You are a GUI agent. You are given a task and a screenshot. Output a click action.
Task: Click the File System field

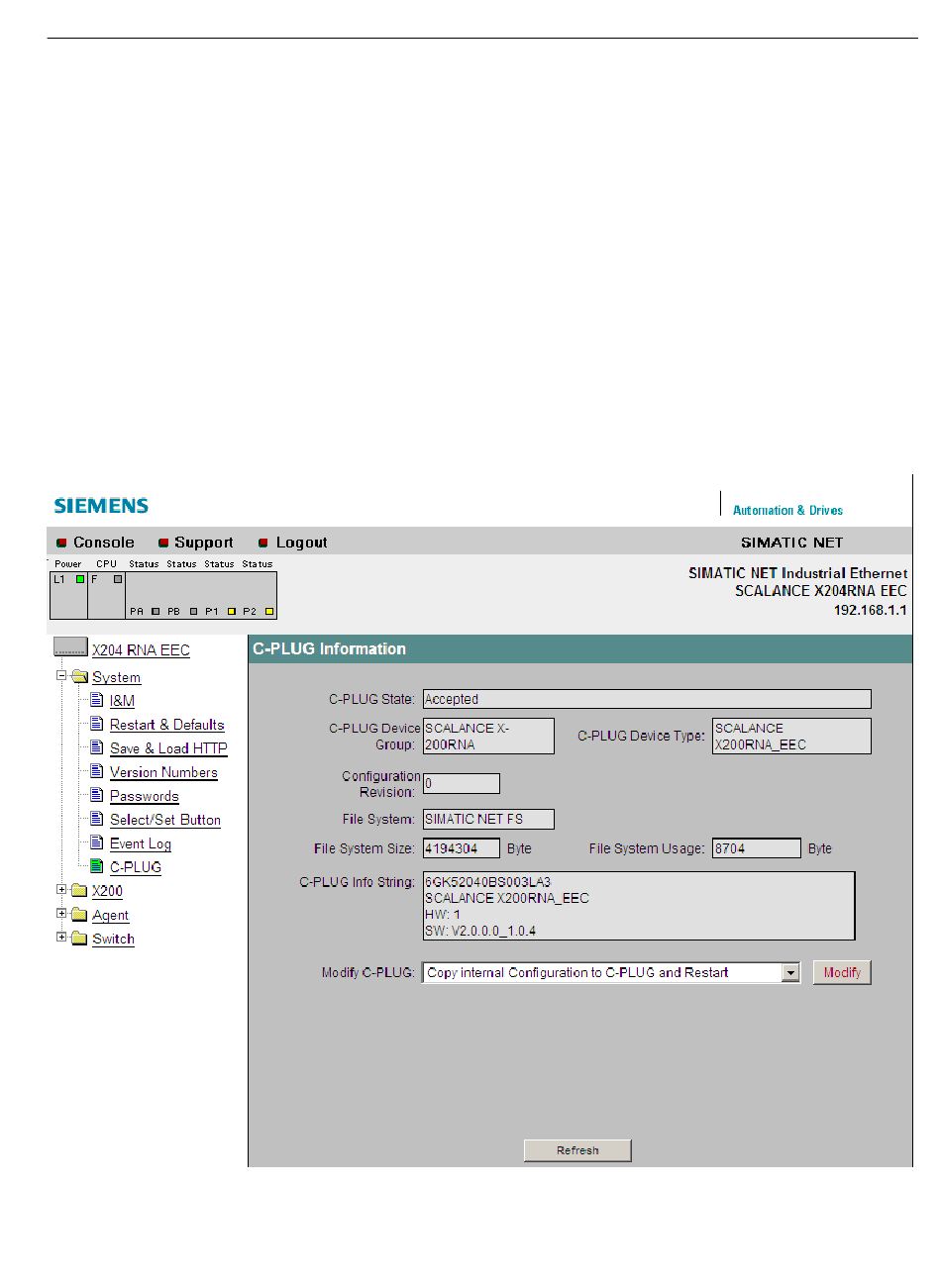pyautogui.click(x=488, y=819)
